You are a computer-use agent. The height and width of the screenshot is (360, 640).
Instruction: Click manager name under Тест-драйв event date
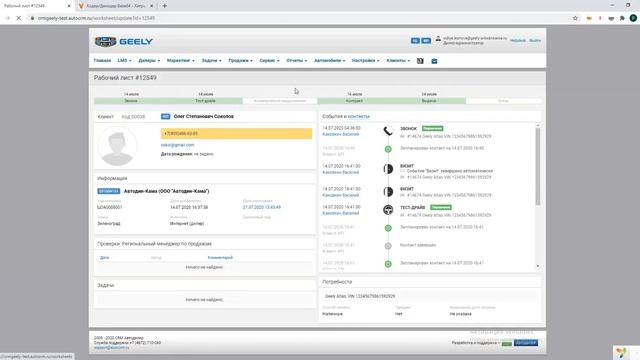click(341, 213)
